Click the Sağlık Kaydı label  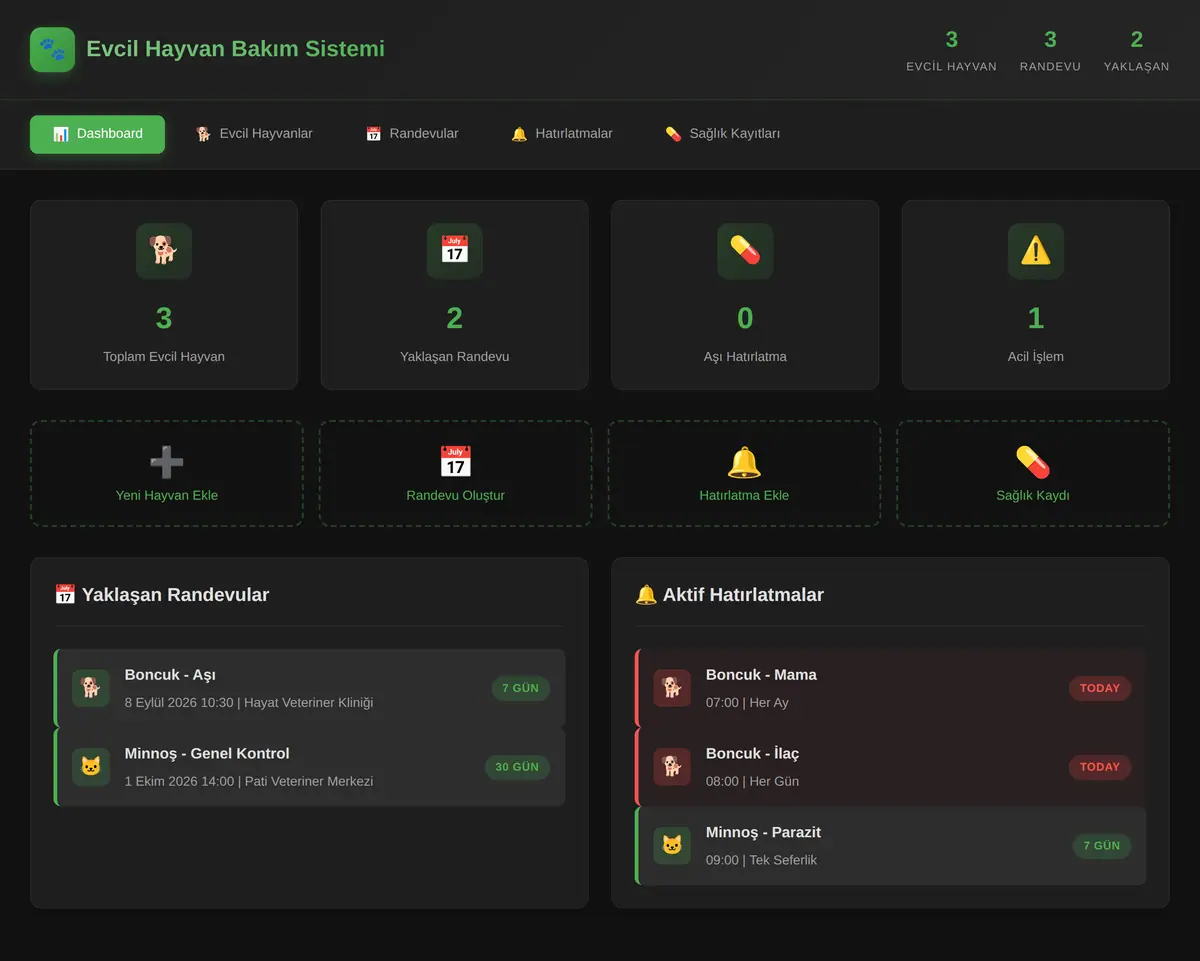pos(1033,495)
